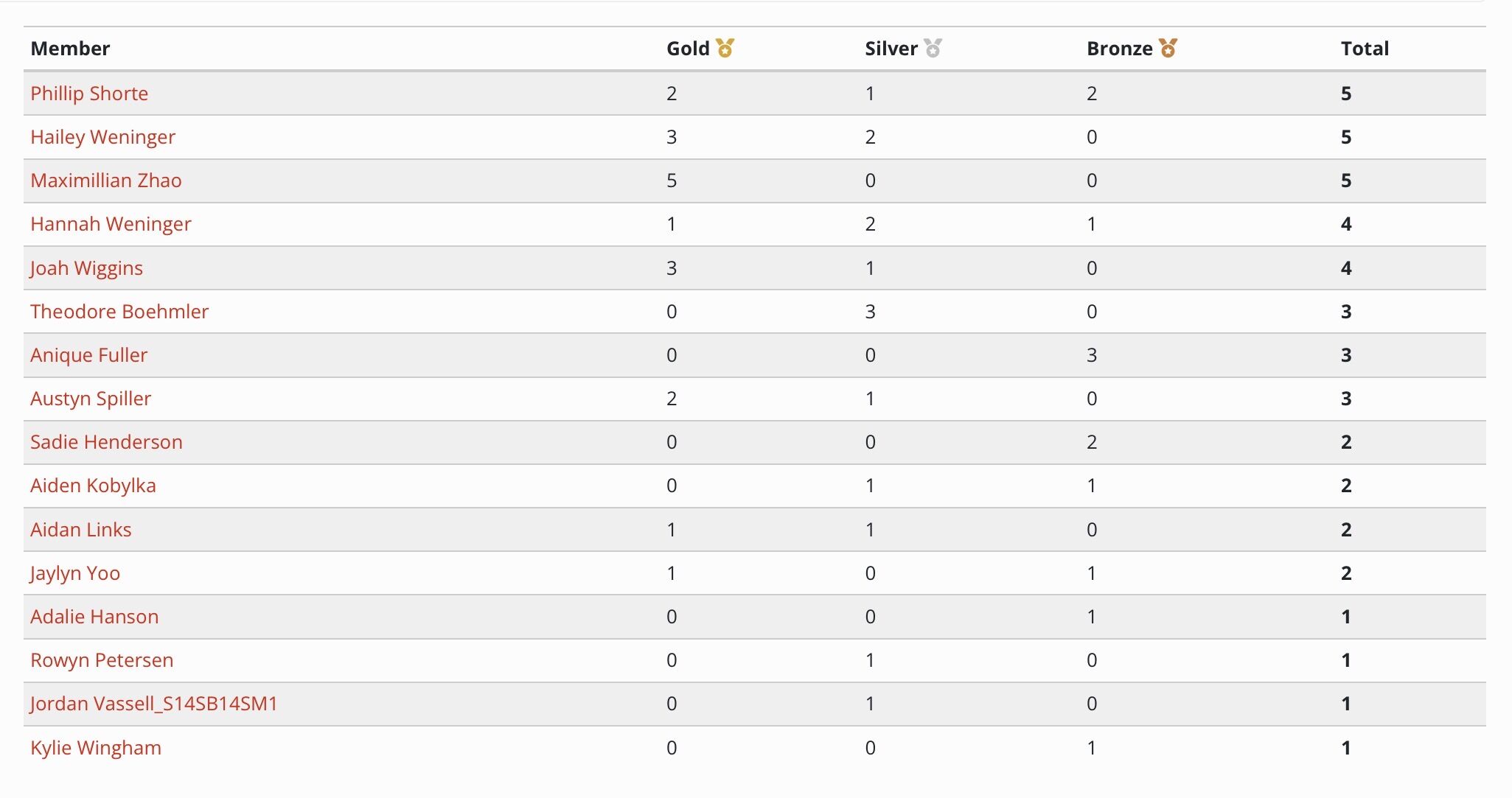Screen dimensions: 1512x798
Task: Select the Austyn Spiller link
Action: click(x=91, y=399)
